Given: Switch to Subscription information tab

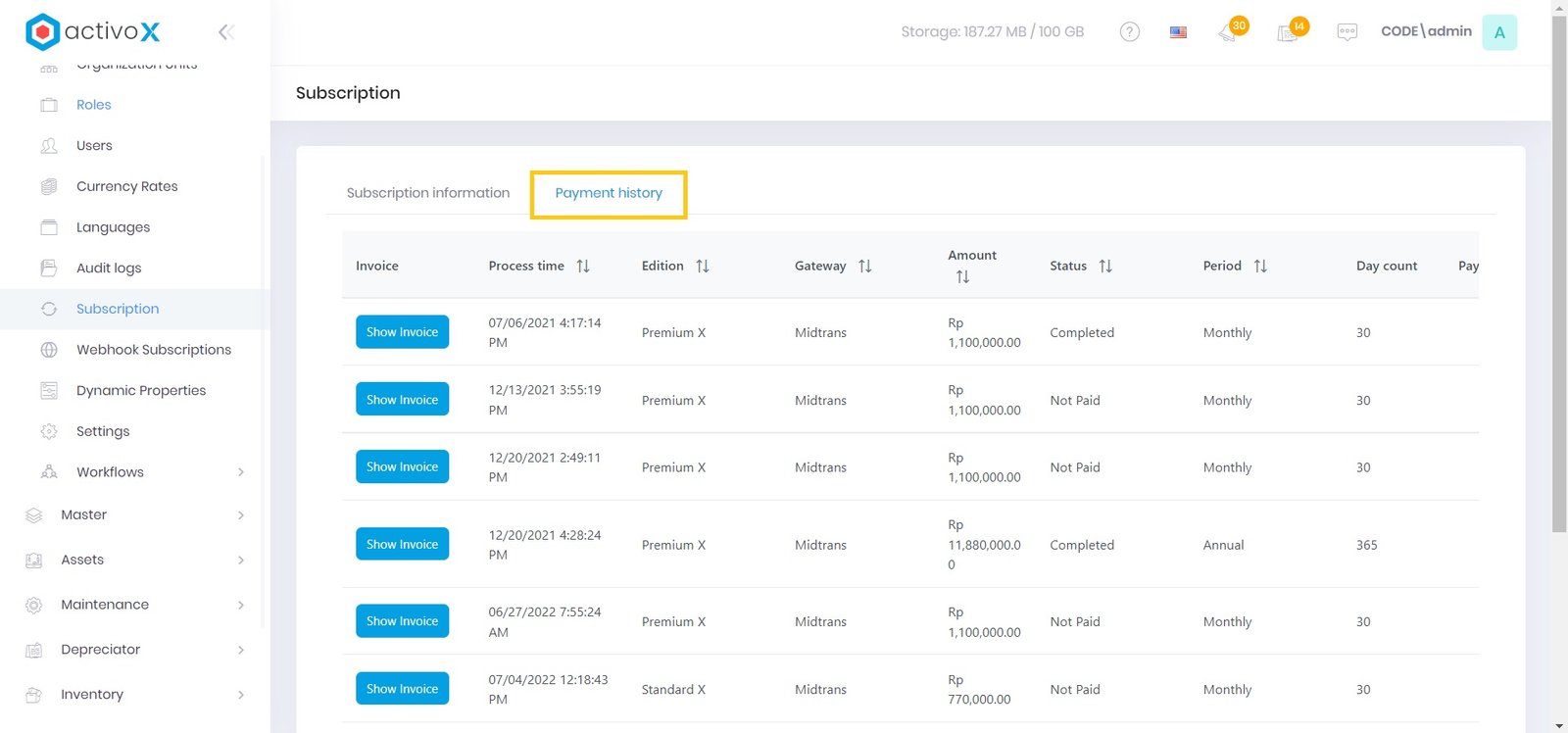Looking at the screenshot, I should [x=428, y=193].
